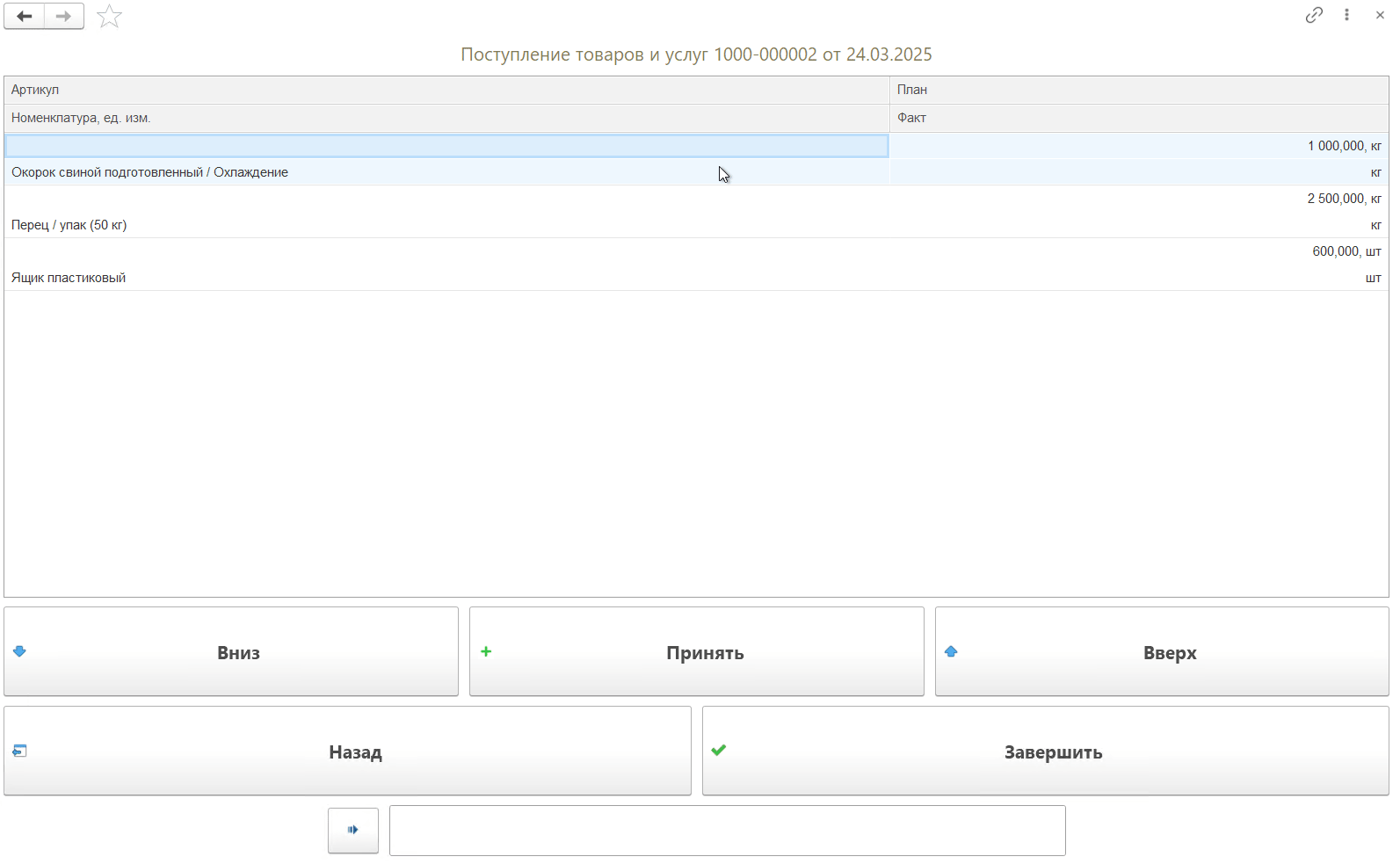Add form to favorites with star icon
Image resolution: width=1400 pixels, height=864 pixels.
coord(109,16)
